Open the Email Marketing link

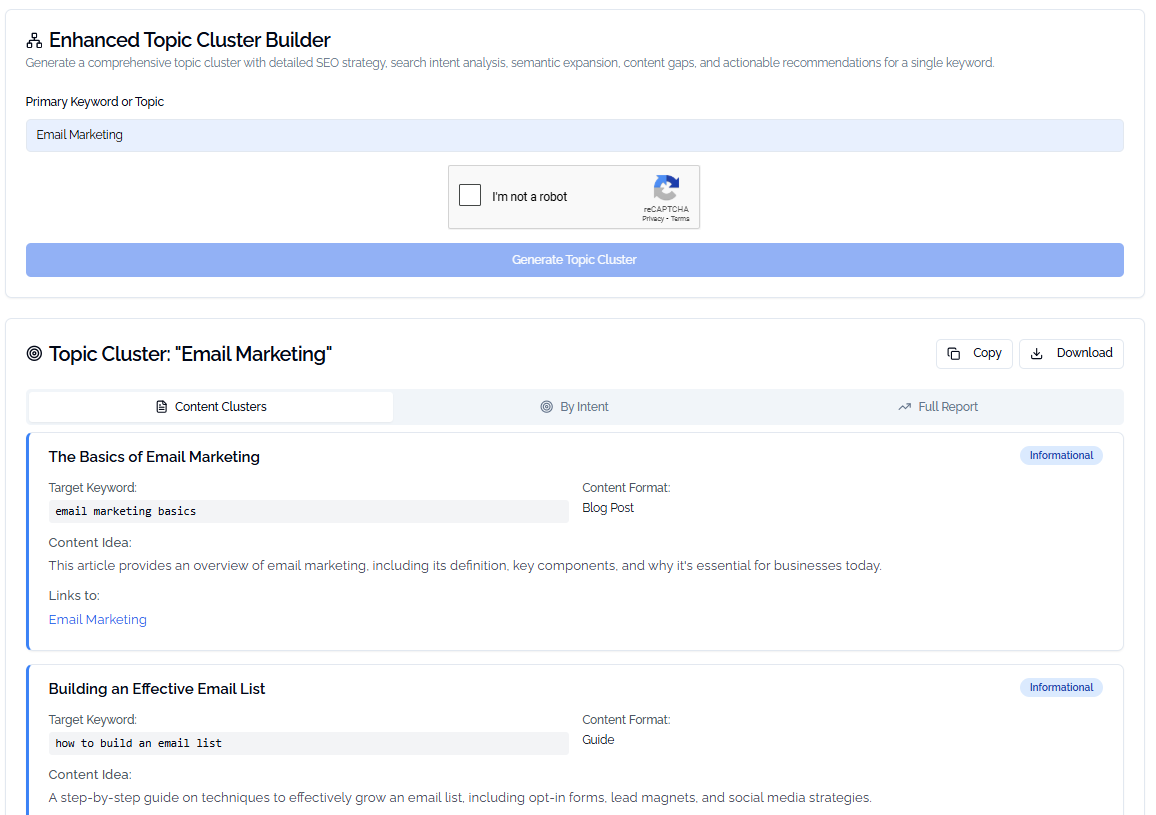pyautogui.click(x=97, y=620)
